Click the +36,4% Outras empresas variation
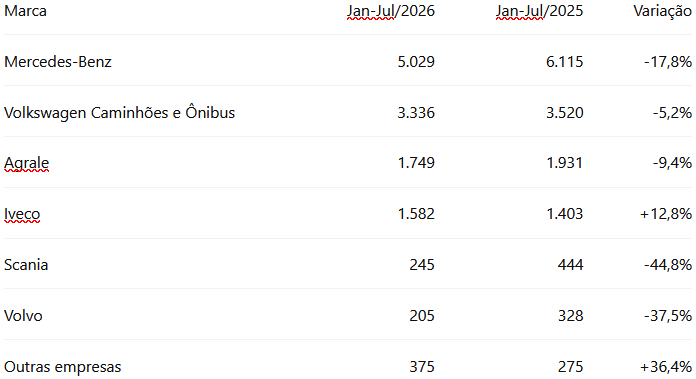 coord(666,367)
